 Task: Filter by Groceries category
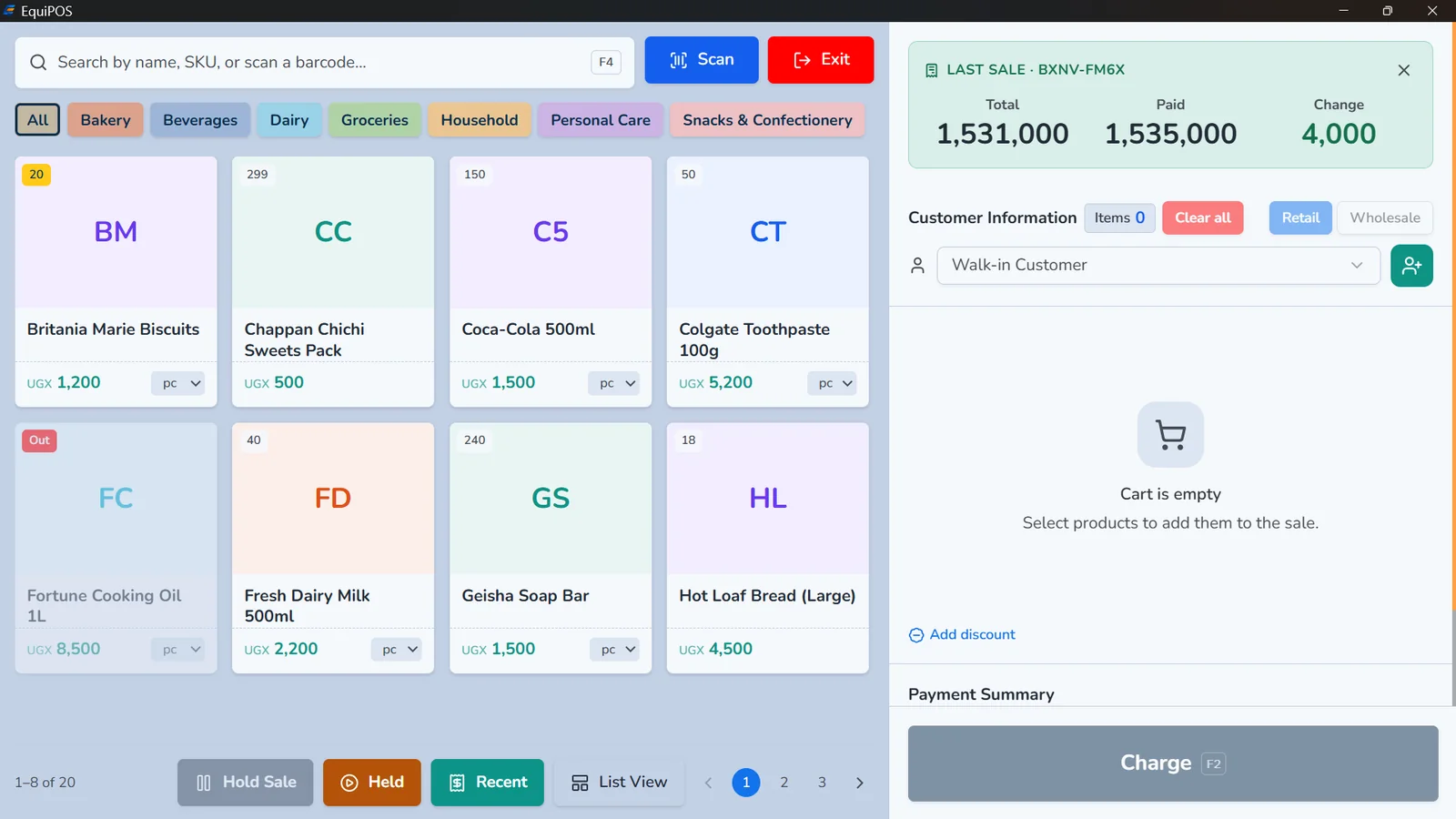tap(375, 120)
